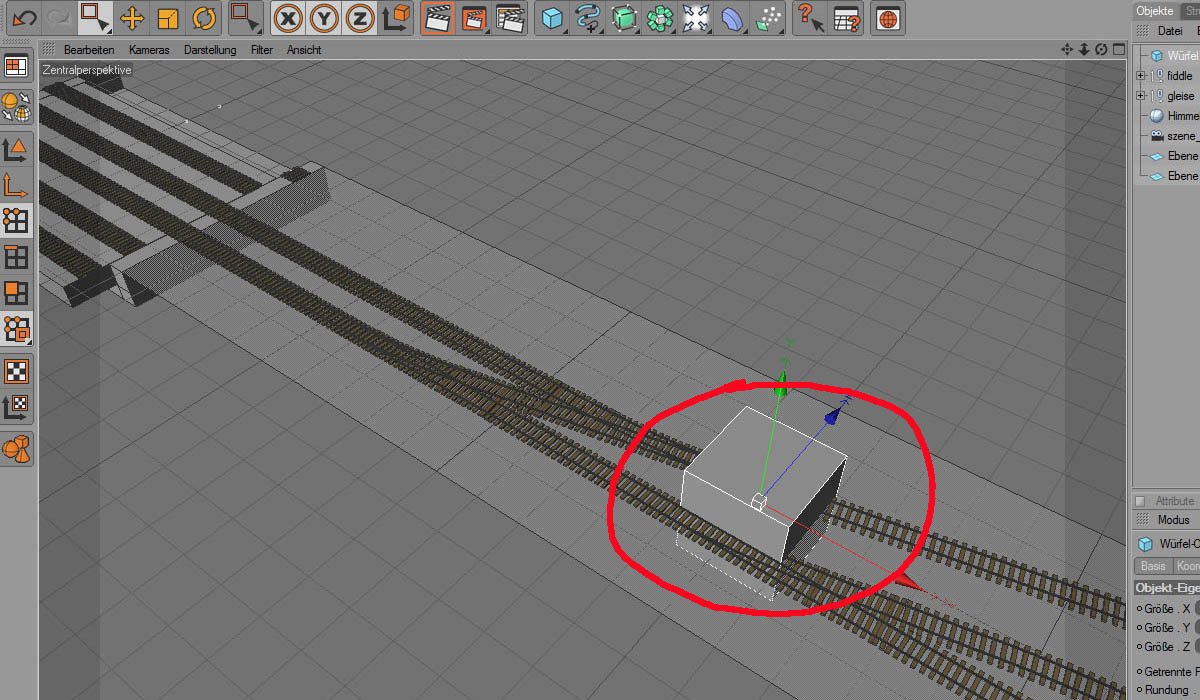The image size is (1200, 700).
Task: Expand the fiddle object tree node
Action: 1141,76
